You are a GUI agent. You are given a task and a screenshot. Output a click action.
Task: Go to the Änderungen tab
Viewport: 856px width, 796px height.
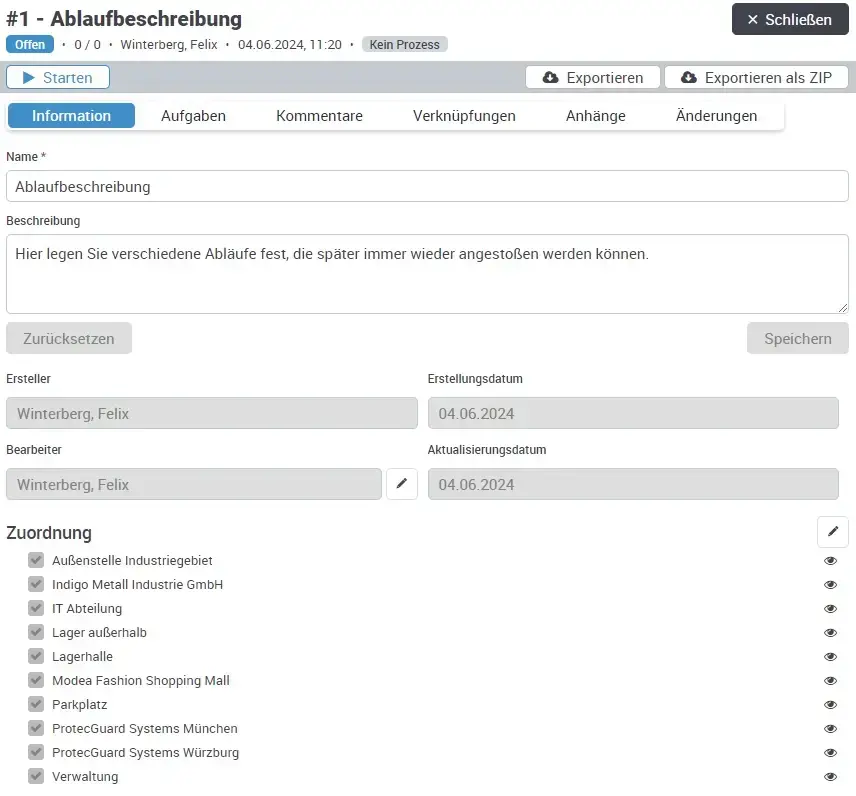click(716, 116)
